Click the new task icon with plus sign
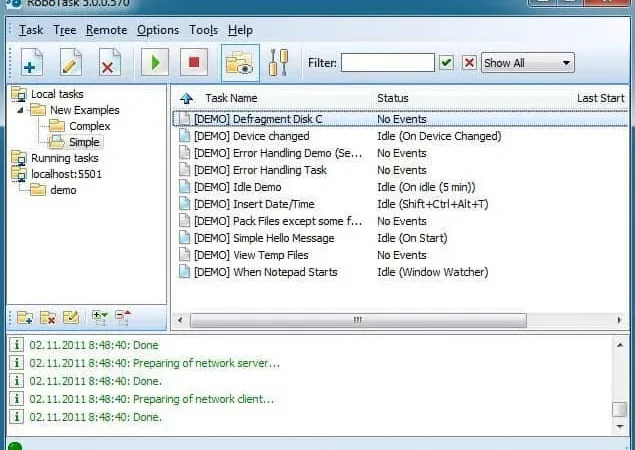 pos(32,63)
